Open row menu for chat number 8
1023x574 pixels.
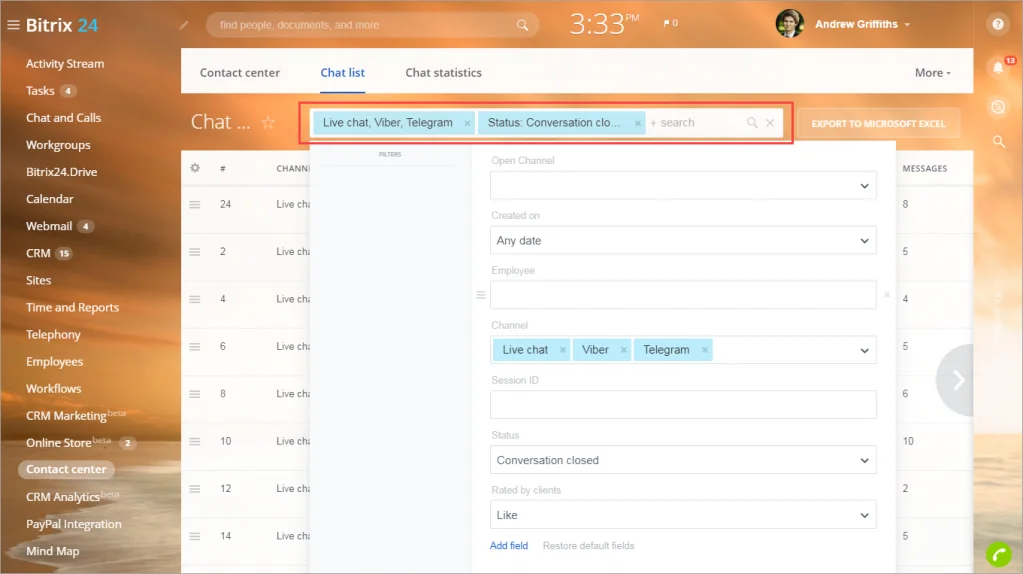pyautogui.click(x=194, y=394)
